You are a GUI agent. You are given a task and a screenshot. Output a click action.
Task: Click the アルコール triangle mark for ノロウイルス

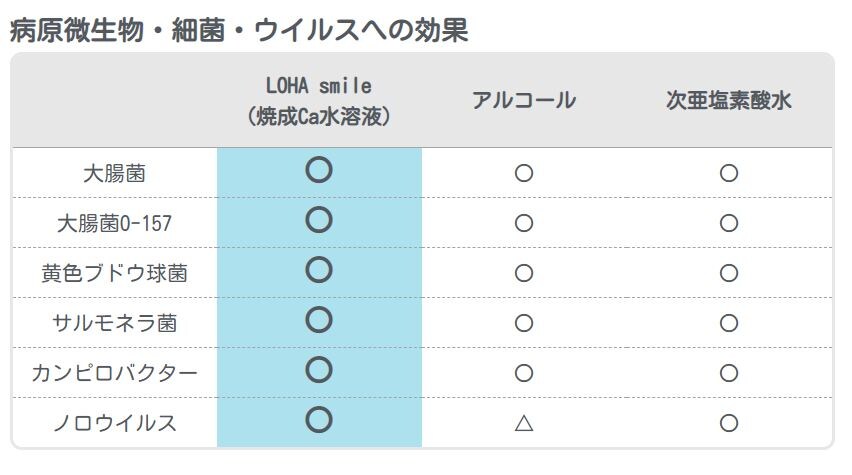point(524,423)
